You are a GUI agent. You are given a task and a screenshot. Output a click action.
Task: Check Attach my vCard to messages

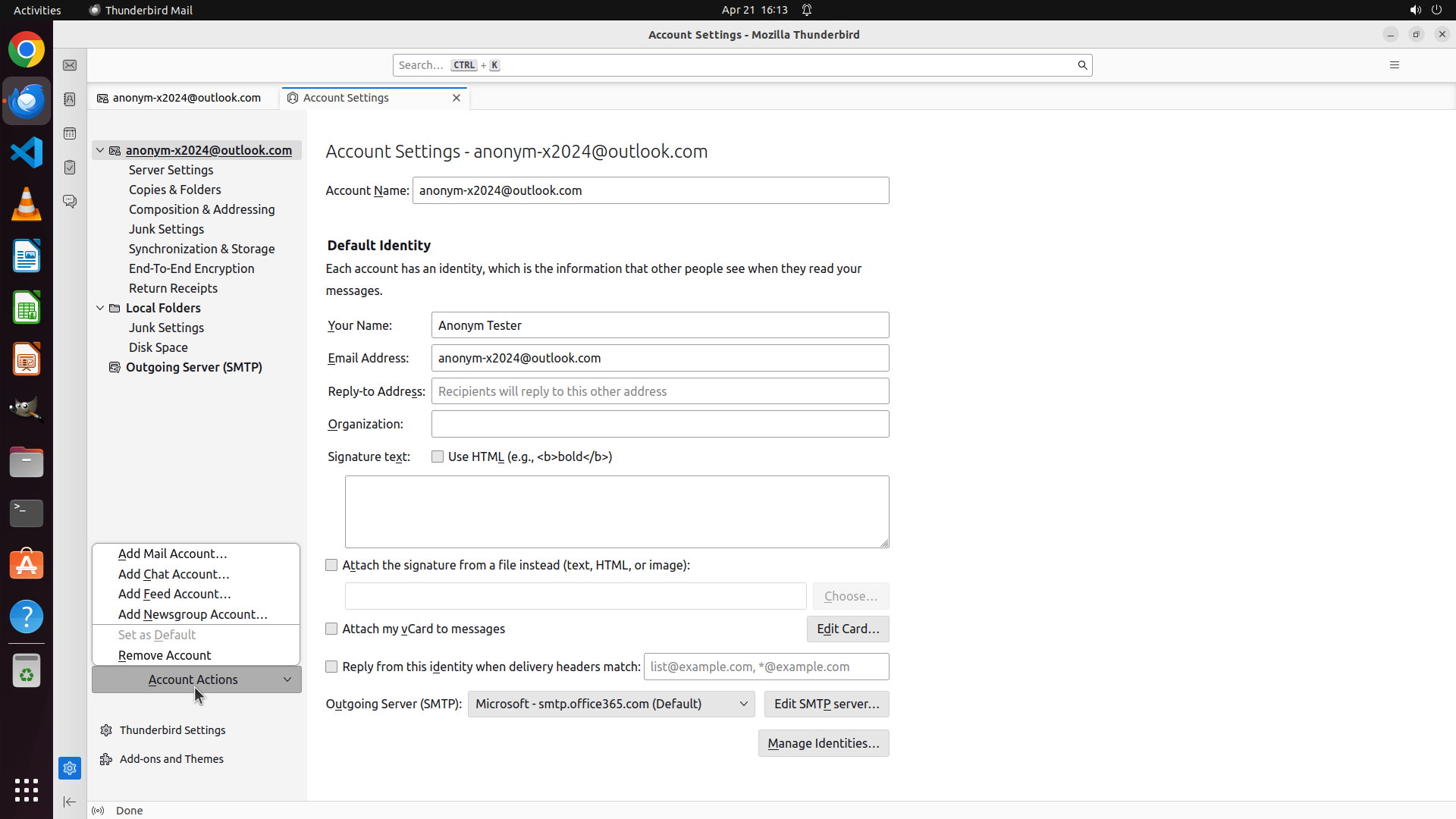[x=331, y=629]
